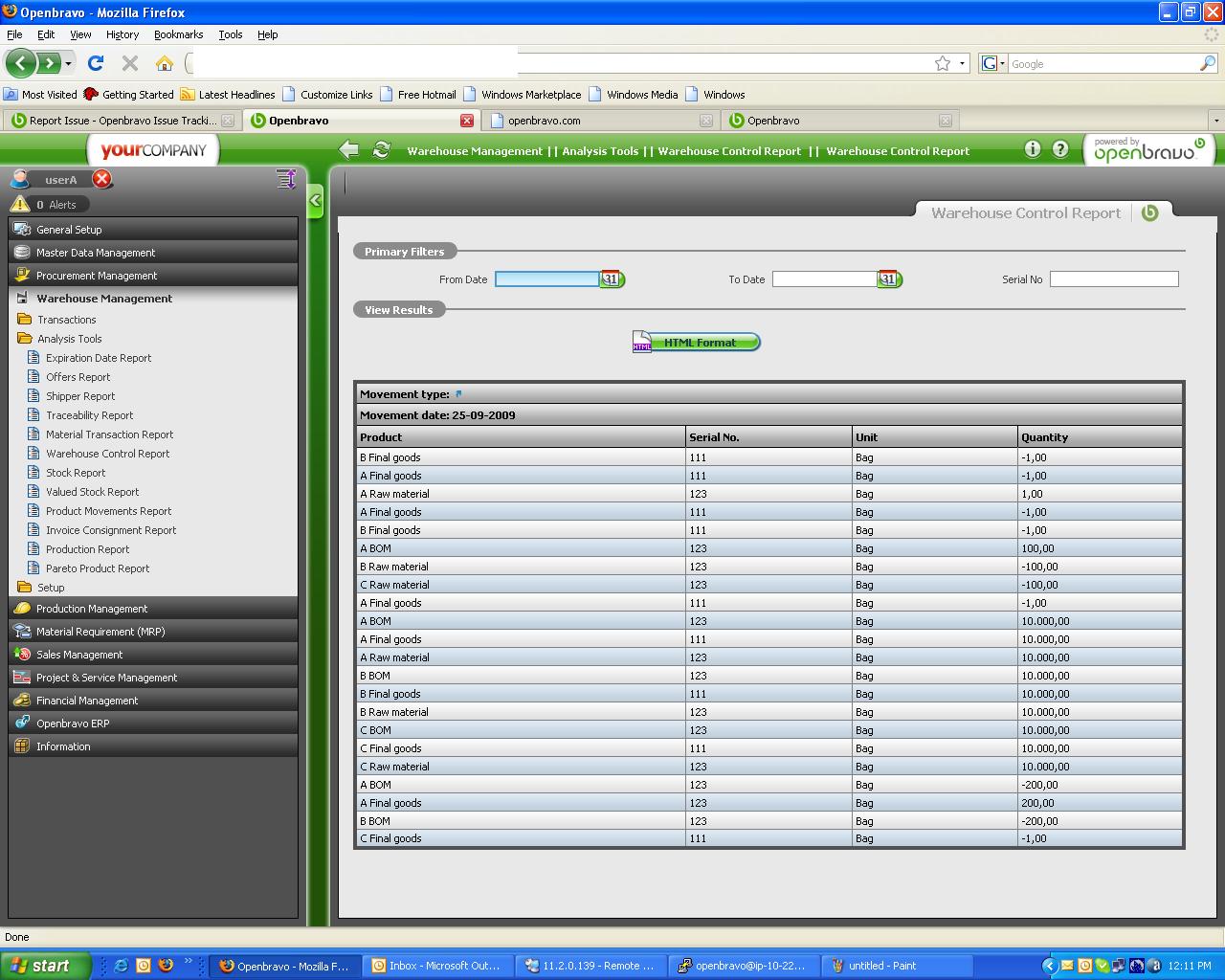The height and width of the screenshot is (980, 1225).
Task: Switch to the openbravo.com tab
Action: (544, 121)
